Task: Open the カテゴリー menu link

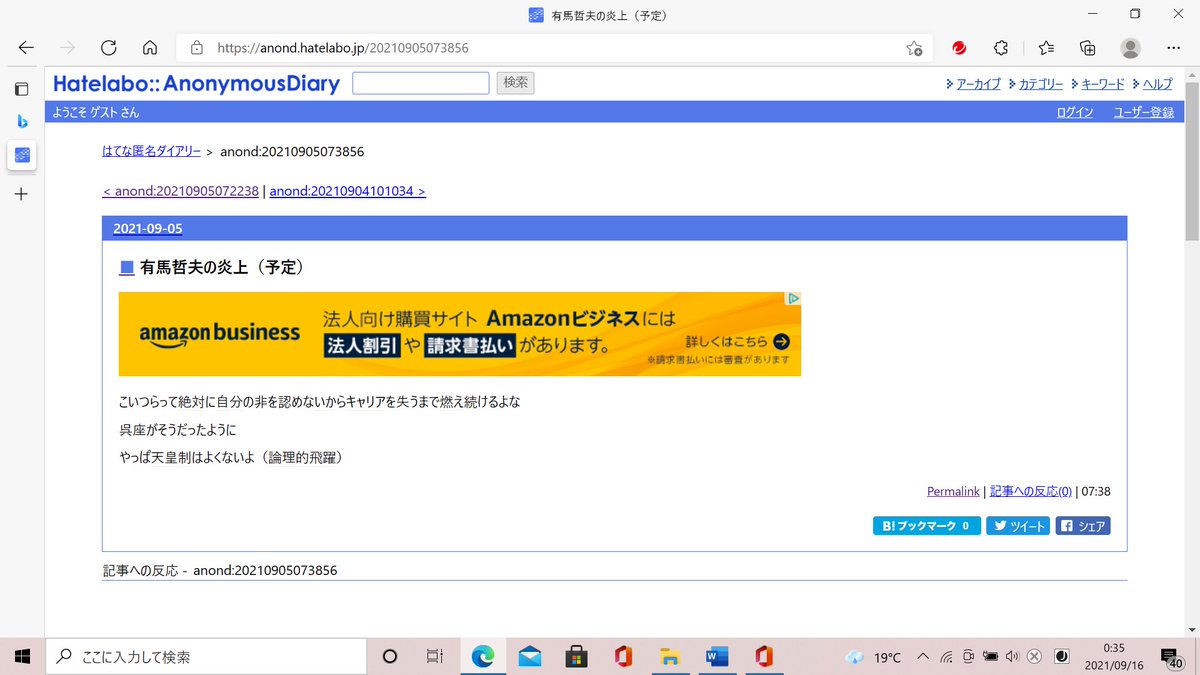Action: (x=1040, y=84)
